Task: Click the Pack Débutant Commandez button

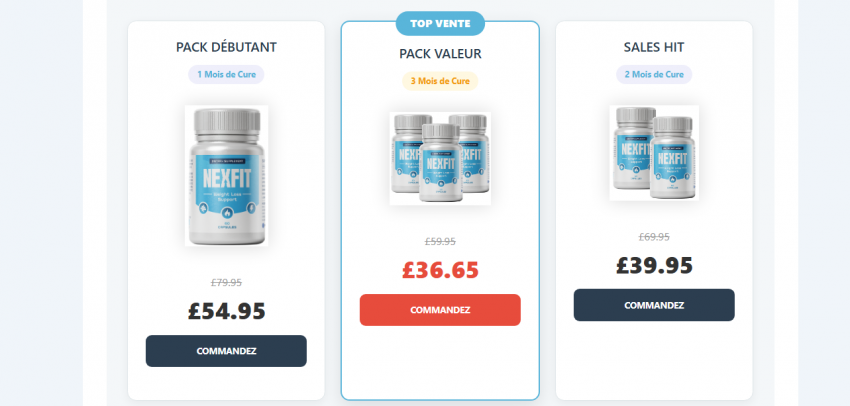Action: click(x=226, y=351)
